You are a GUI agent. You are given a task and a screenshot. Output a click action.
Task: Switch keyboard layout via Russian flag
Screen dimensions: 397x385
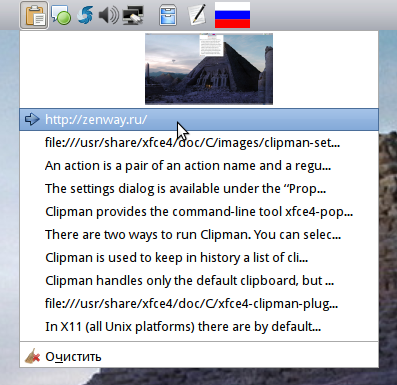232,15
